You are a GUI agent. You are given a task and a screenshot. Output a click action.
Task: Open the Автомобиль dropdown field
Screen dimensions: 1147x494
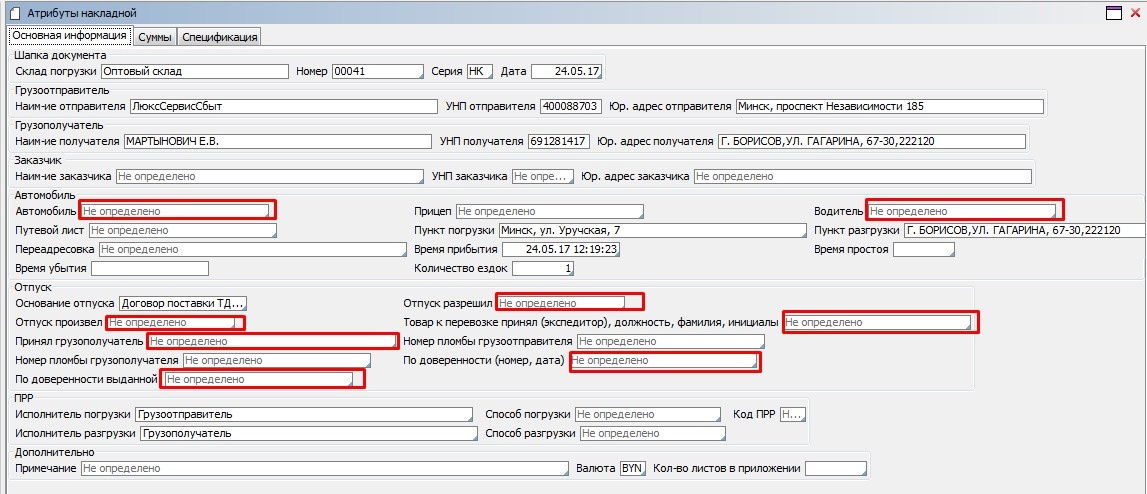click(x=175, y=211)
